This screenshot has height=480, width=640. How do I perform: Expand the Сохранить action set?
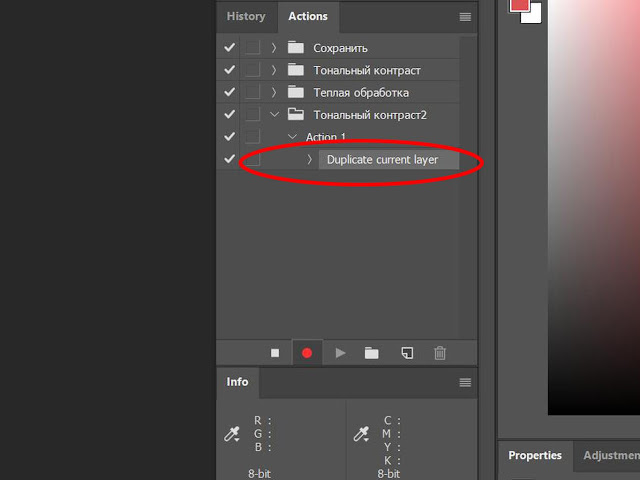274,48
